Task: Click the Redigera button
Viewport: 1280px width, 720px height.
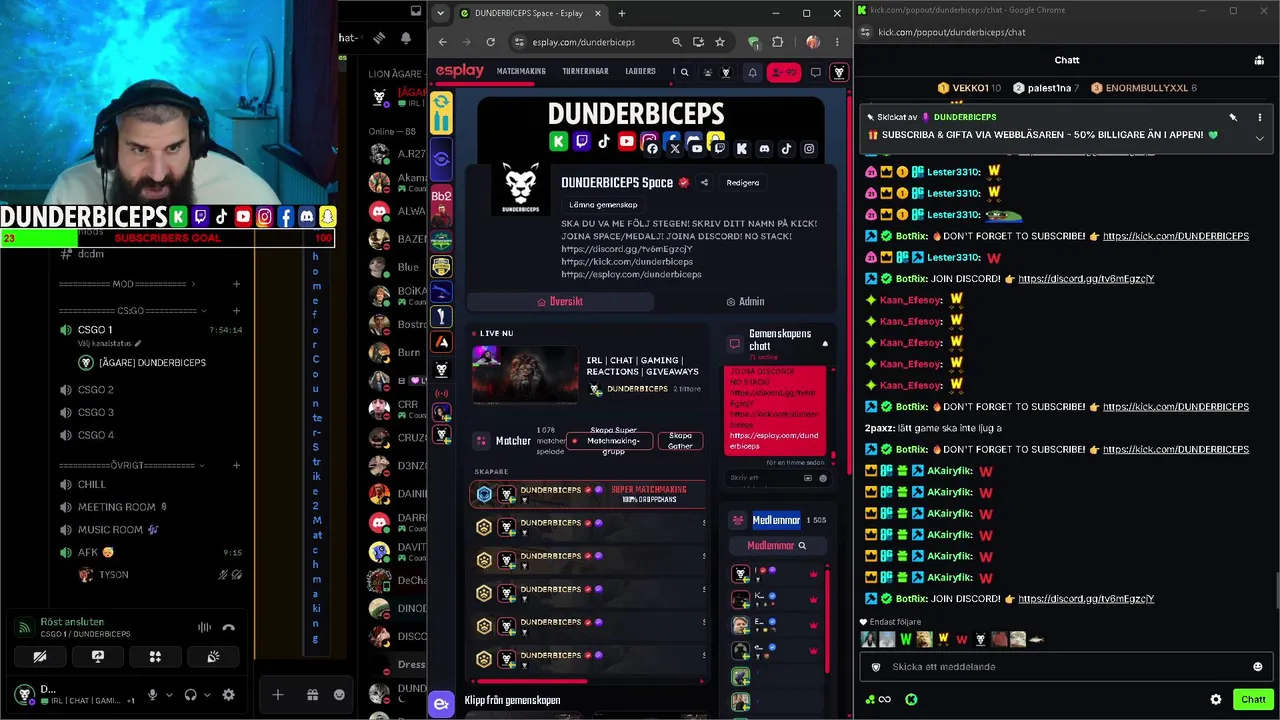Action: point(742,183)
